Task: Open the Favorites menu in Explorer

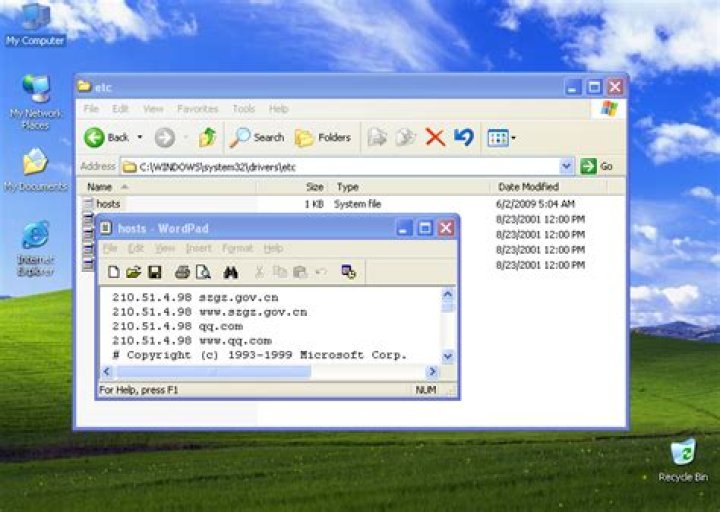Action: pos(197,108)
